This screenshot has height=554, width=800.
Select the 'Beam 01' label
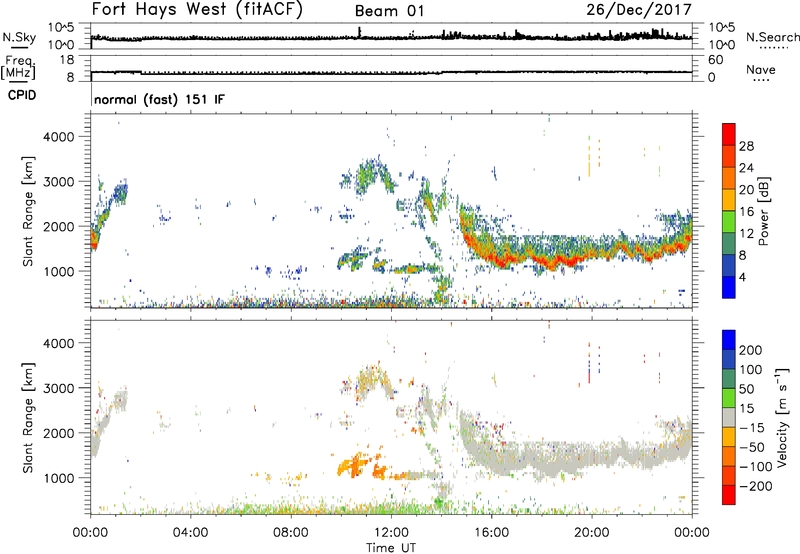coord(389,11)
